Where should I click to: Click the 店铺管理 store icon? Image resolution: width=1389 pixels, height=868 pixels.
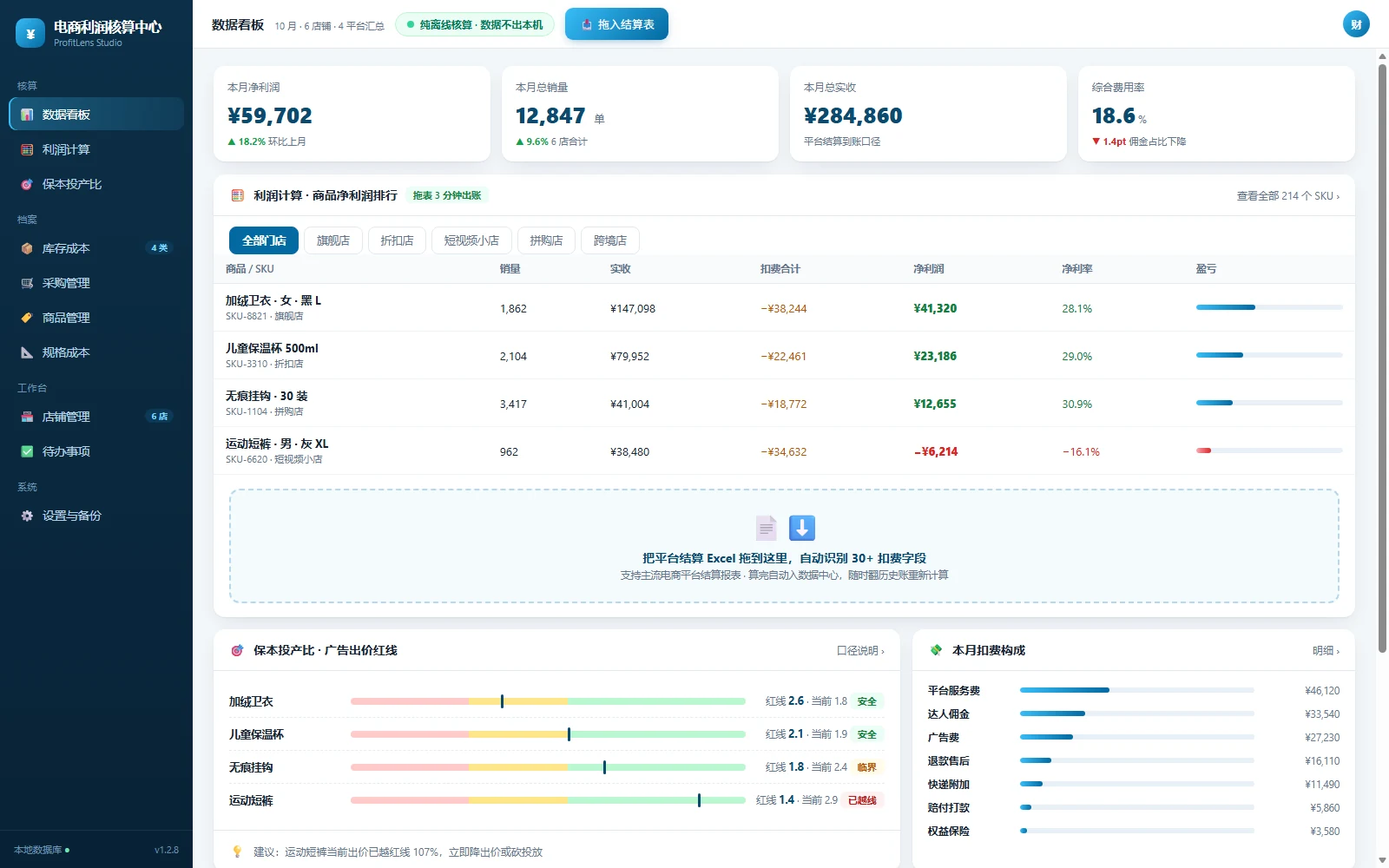27,417
